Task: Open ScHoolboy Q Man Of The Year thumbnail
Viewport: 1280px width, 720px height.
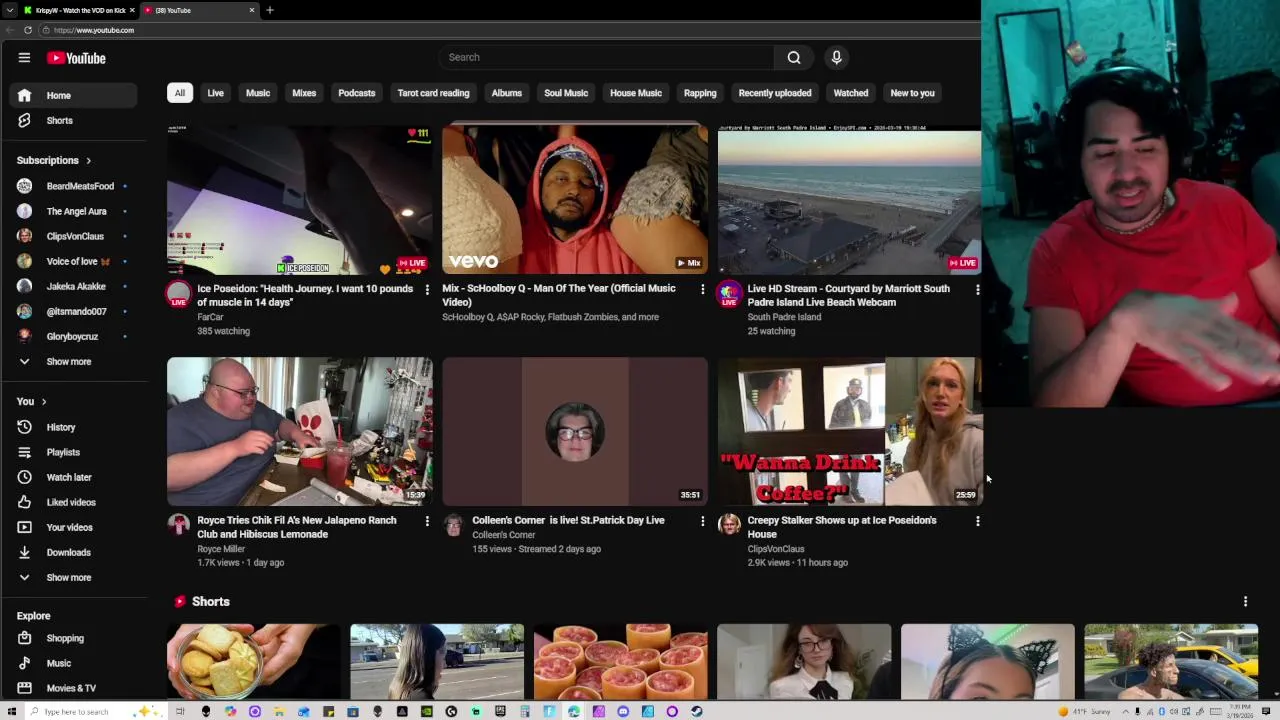Action: (x=575, y=199)
